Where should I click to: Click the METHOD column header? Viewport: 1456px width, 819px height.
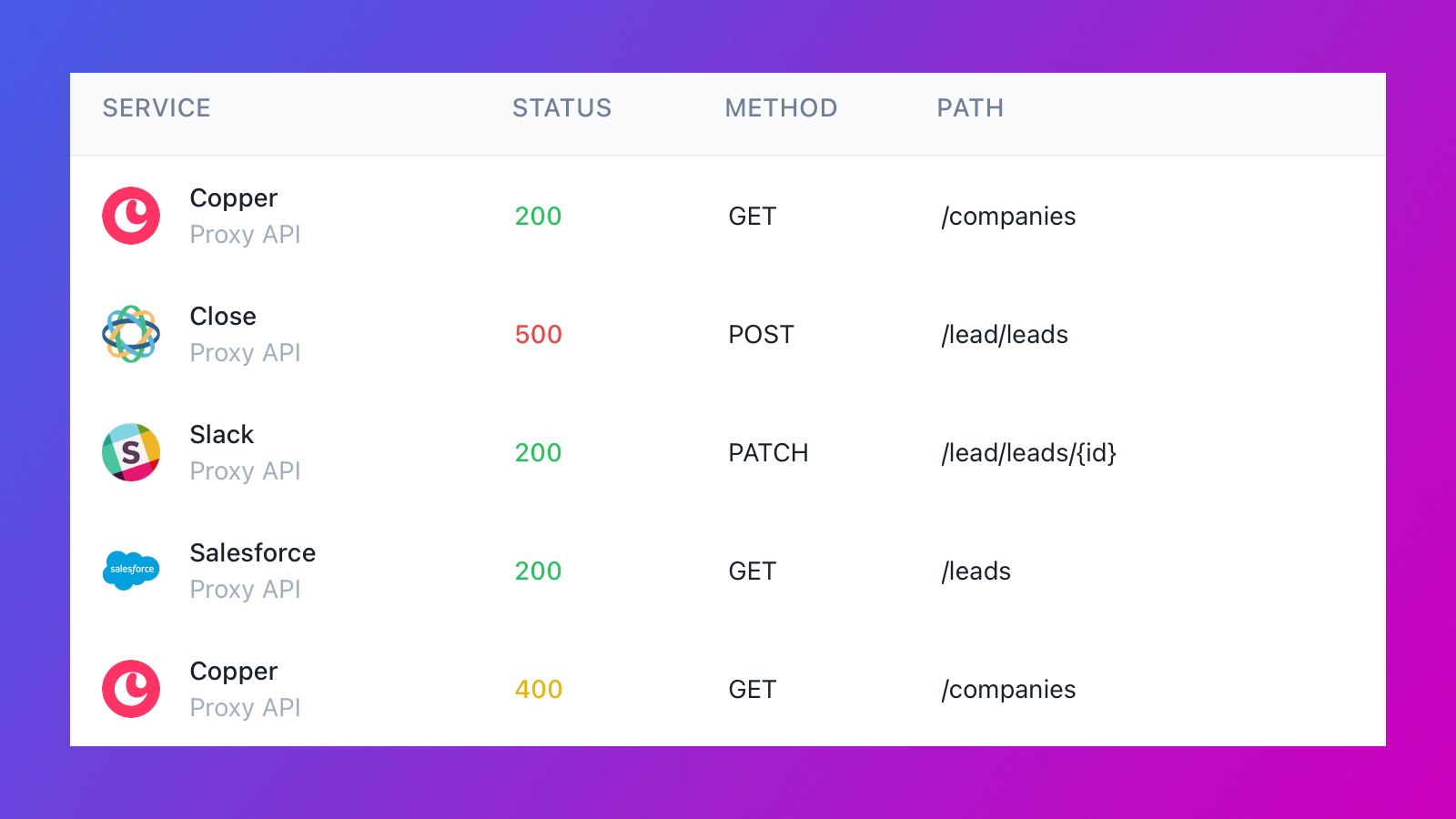click(x=780, y=107)
